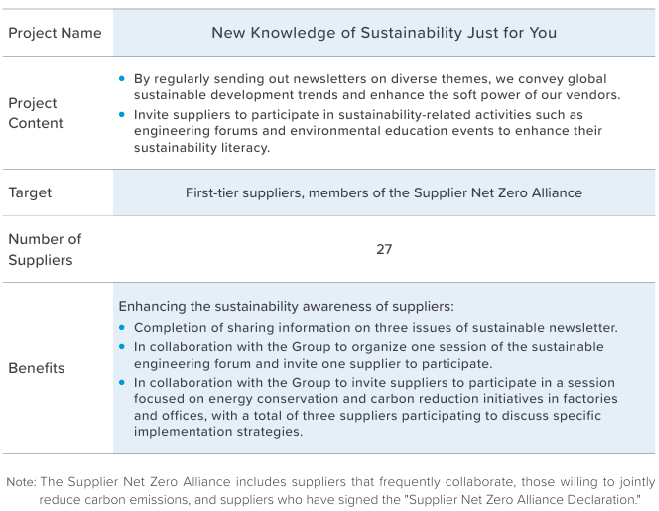
Task: Click the First-tier suppliers target text
Action: tap(384, 193)
